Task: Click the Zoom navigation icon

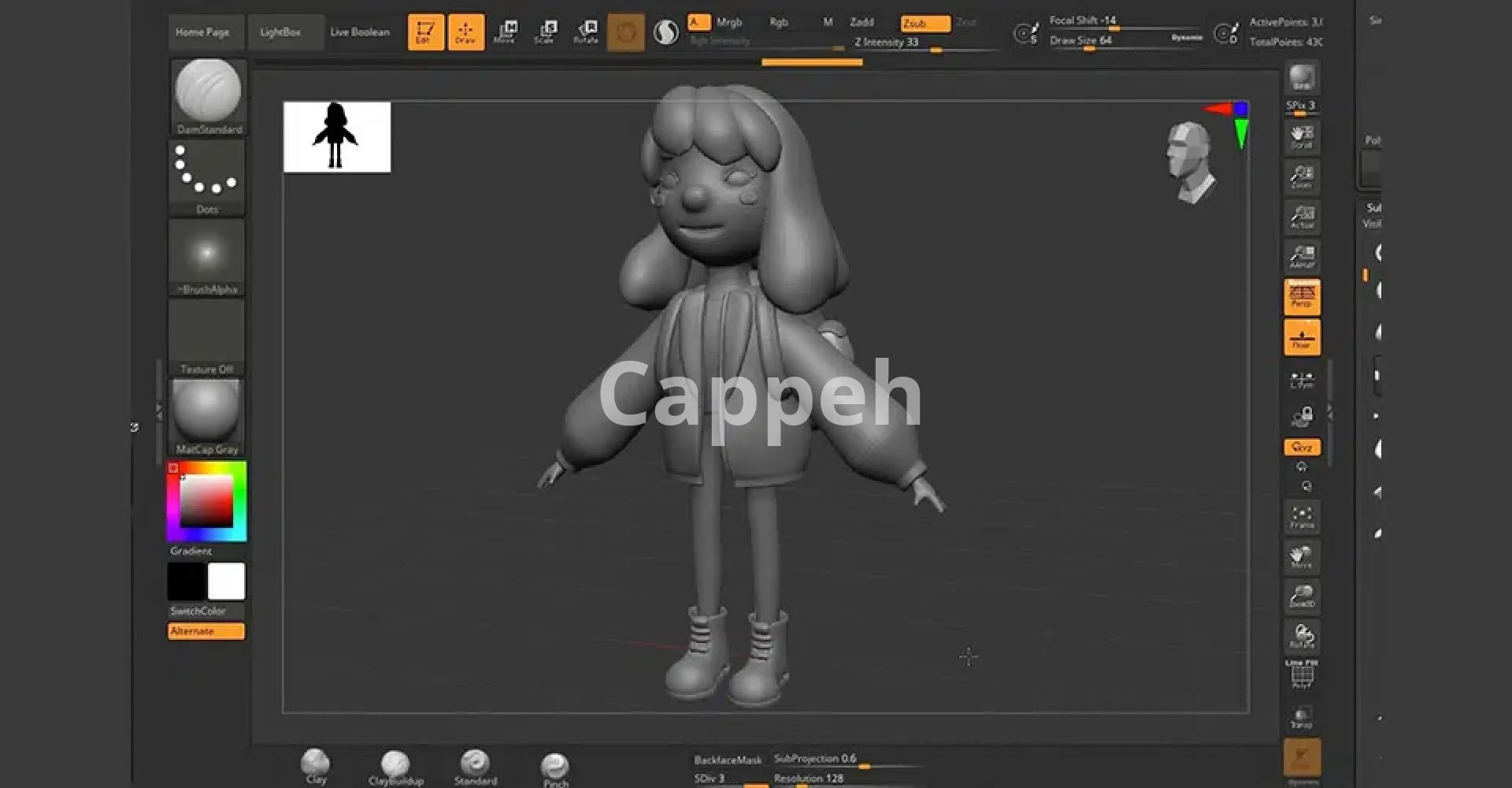Action: [x=1302, y=177]
